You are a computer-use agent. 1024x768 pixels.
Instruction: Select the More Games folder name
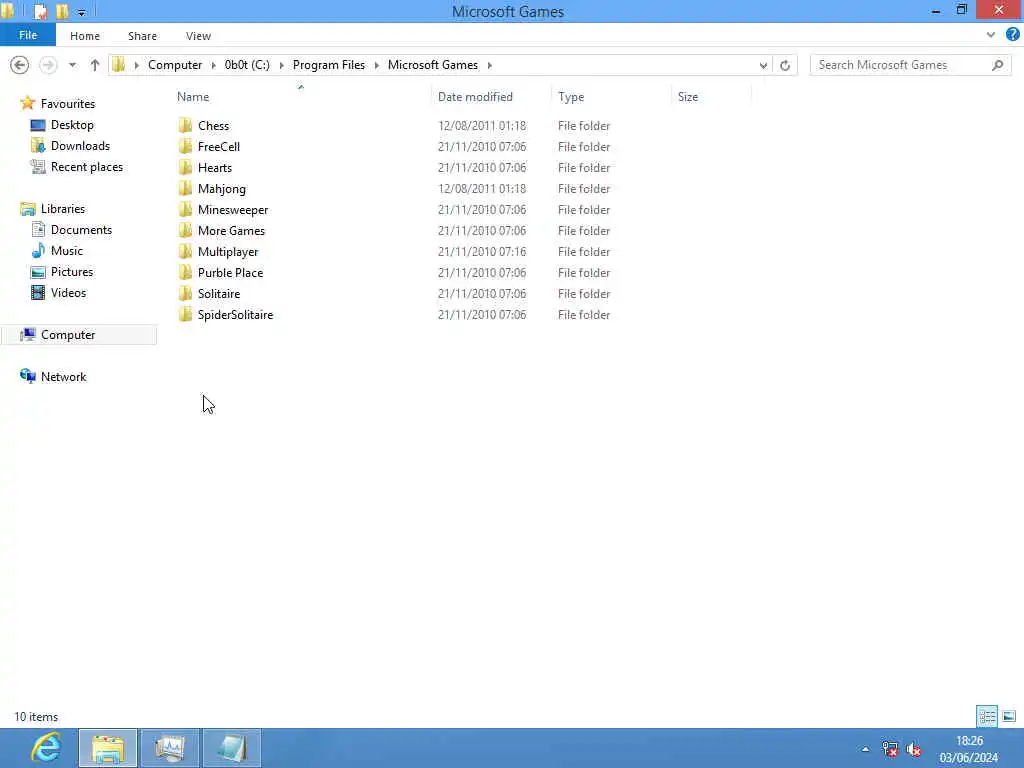click(231, 231)
